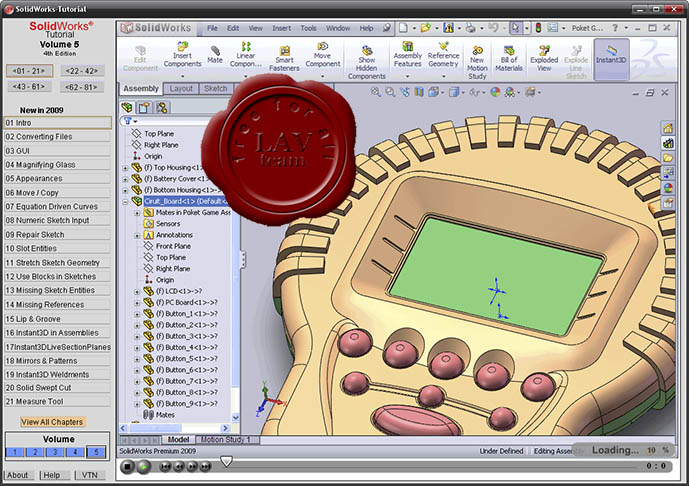Select Volume 1 swatch button
The height and width of the screenshot is (486, 689).
[x=15, y=452]
